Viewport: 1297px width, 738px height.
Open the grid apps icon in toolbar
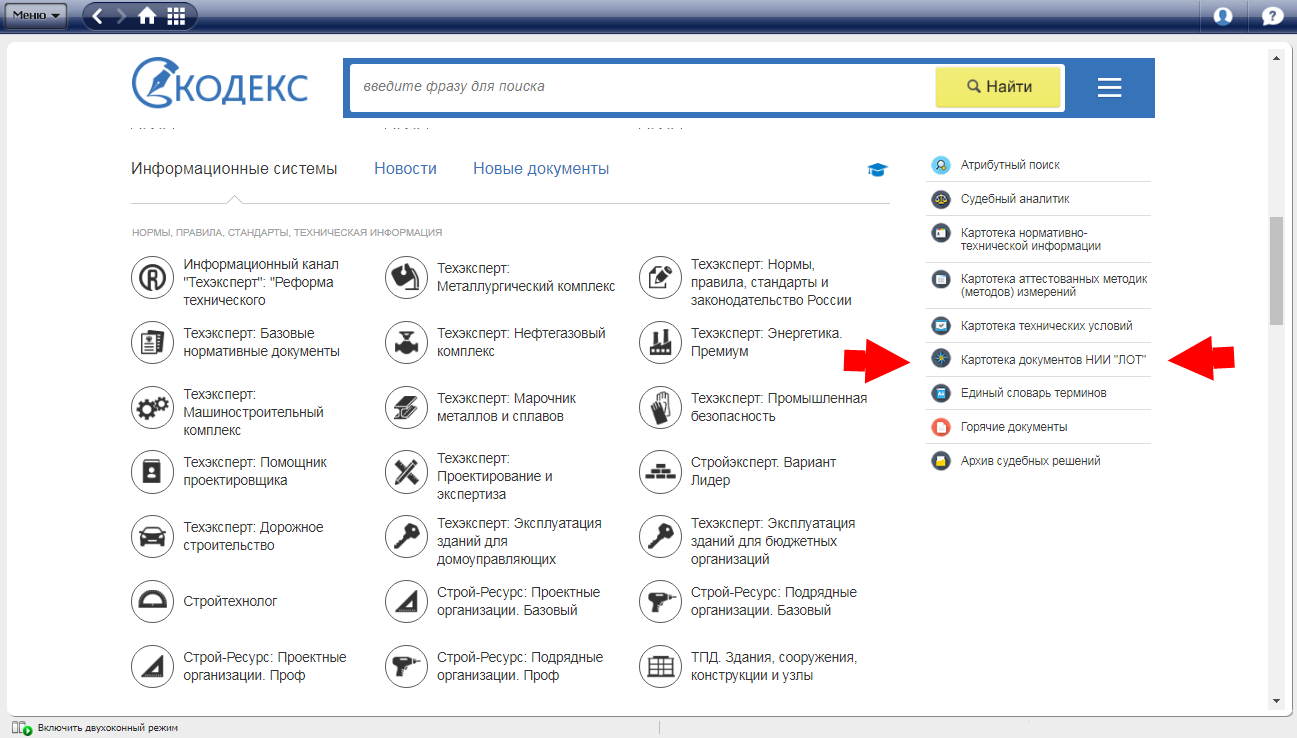tap(176, 16)
